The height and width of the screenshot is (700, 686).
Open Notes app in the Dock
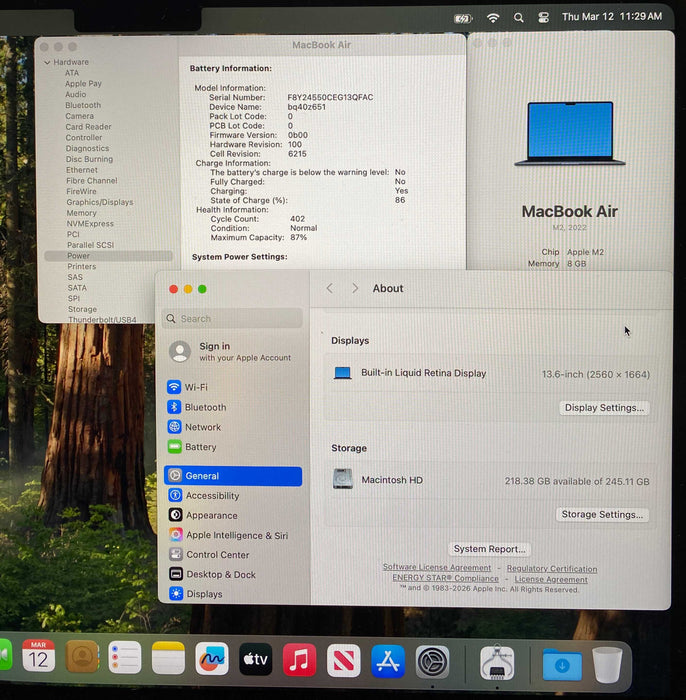[168, 658]
